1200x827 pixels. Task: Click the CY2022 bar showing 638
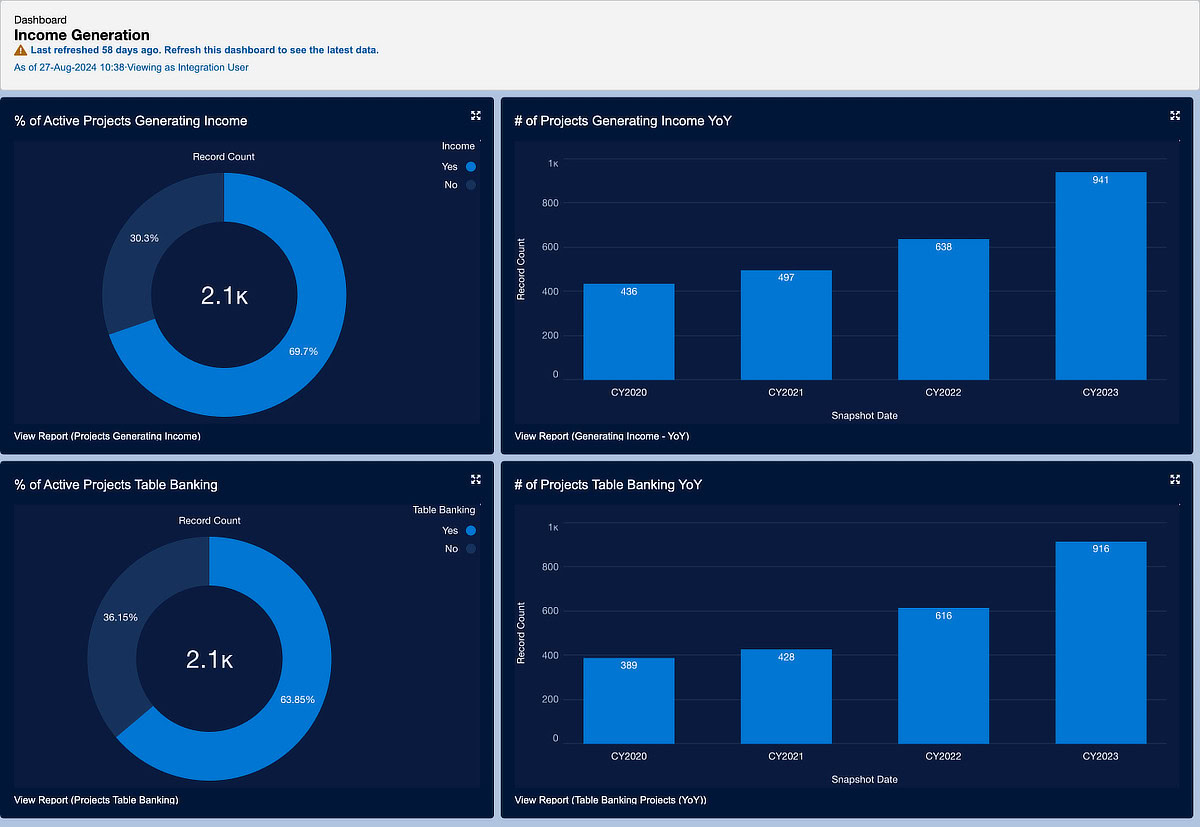click(x=943, y=310)
